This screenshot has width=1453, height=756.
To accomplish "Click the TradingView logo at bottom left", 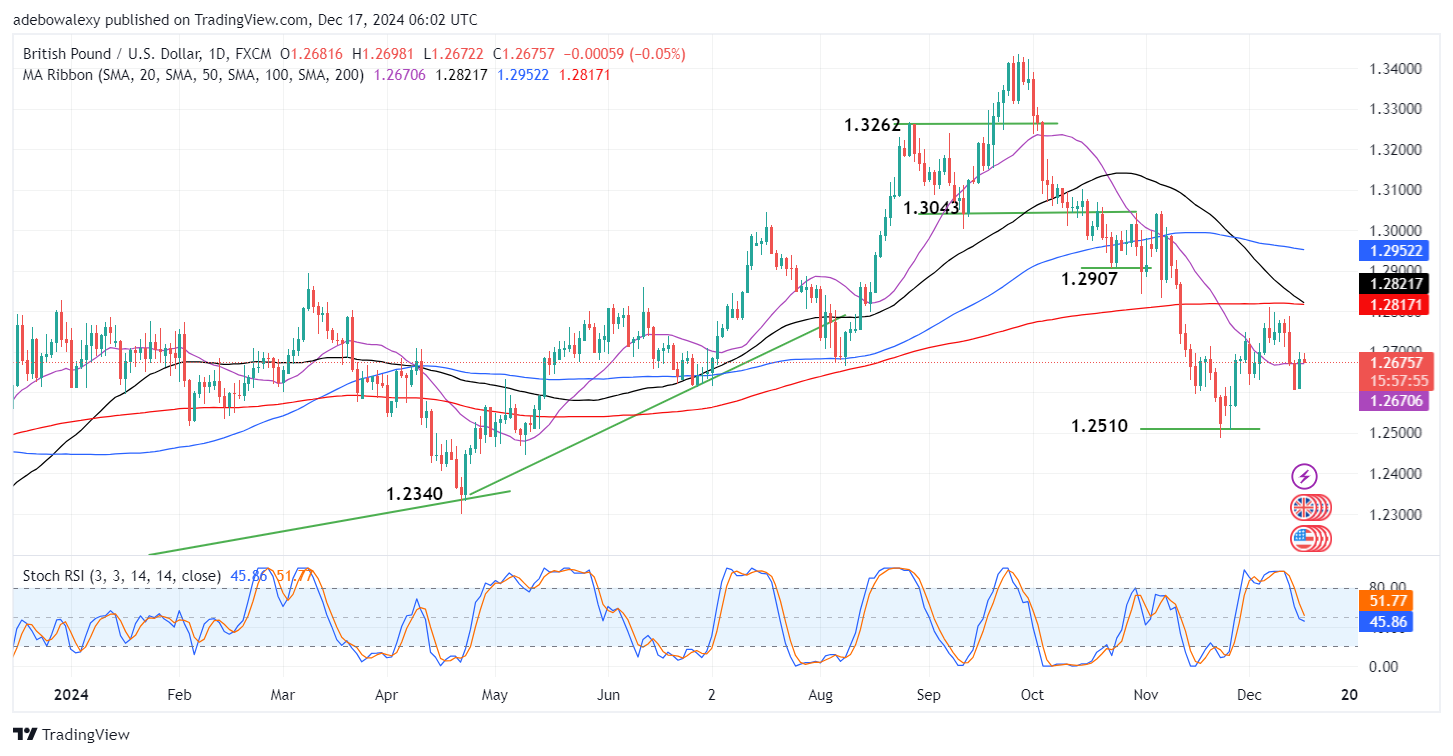I will point(72,735).
